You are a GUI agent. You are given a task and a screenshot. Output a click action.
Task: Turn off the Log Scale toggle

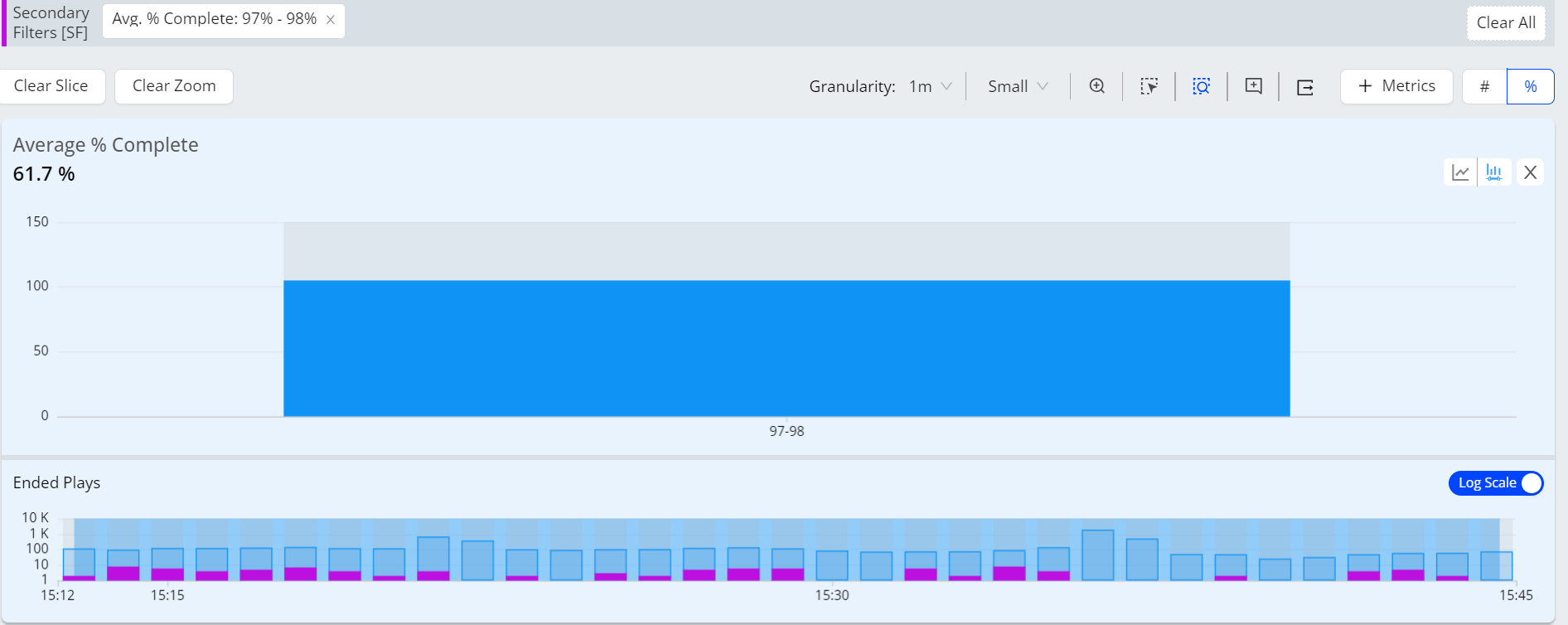[1496, 483]
